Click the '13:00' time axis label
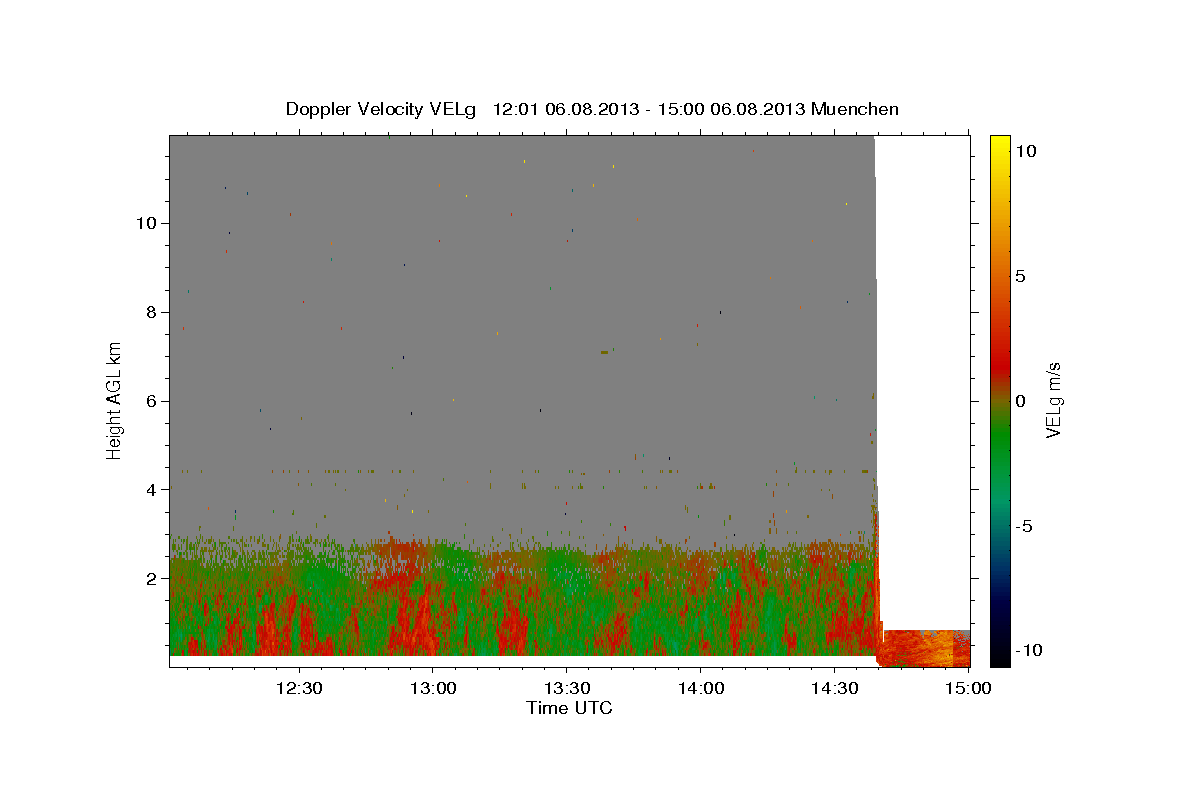The width and height of the screenshot is (1200, 800). [x=433, y=688]
